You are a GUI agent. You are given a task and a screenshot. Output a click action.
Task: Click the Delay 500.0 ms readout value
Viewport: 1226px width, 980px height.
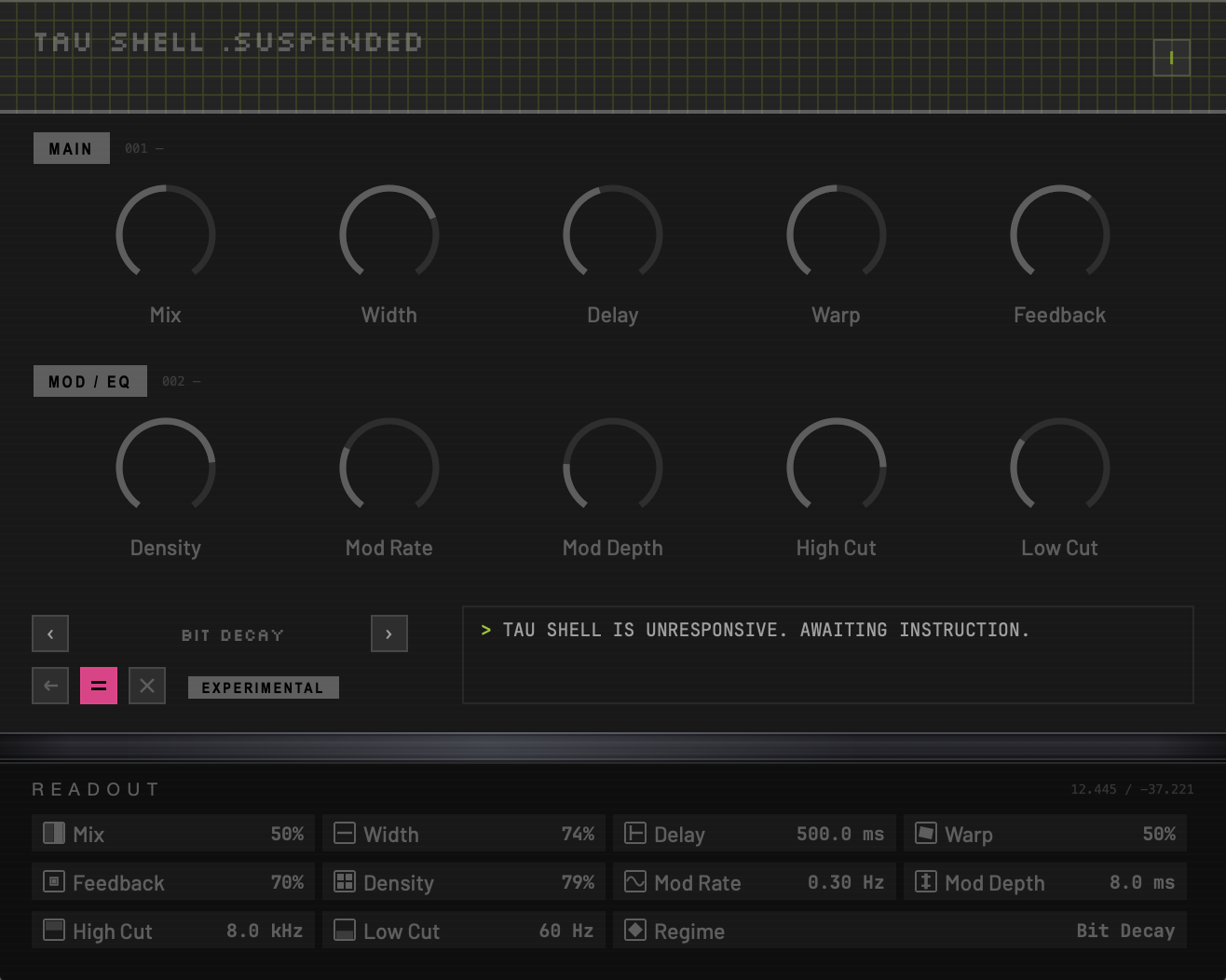click(840, 834)
